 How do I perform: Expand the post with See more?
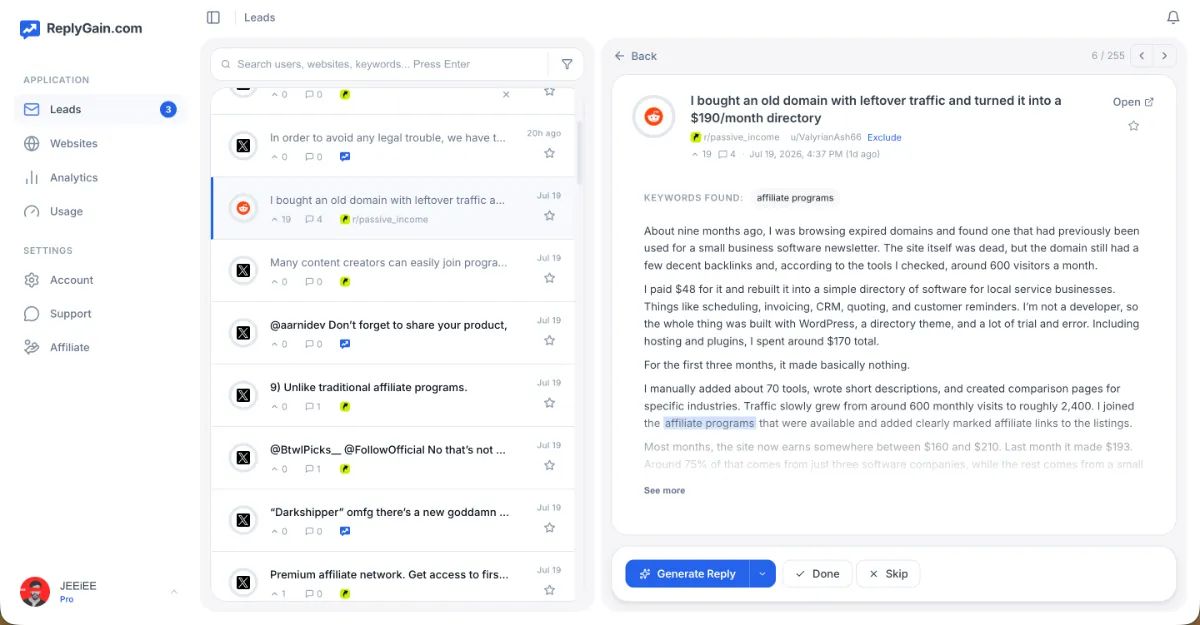click(665, 490)
